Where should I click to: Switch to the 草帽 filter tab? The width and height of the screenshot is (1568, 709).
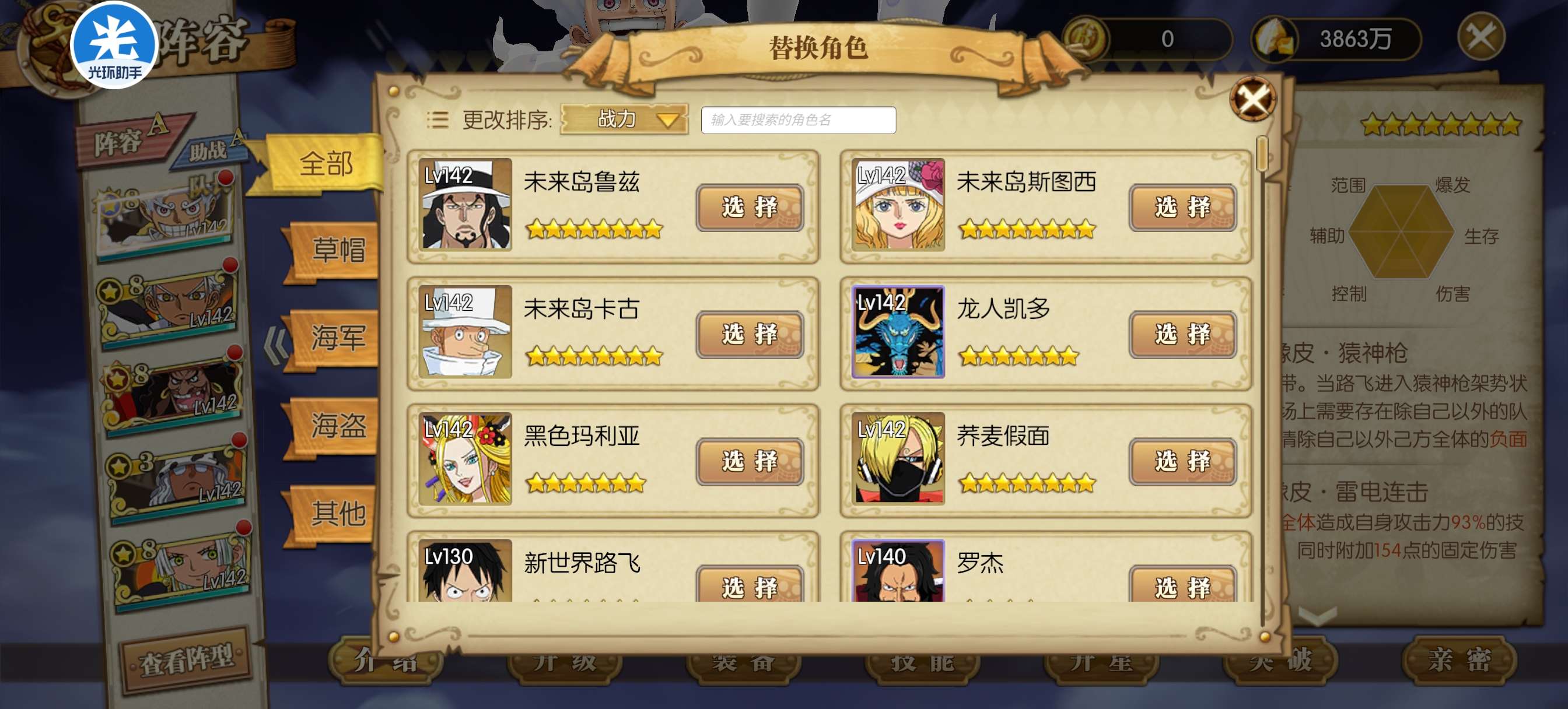[336, 250]
